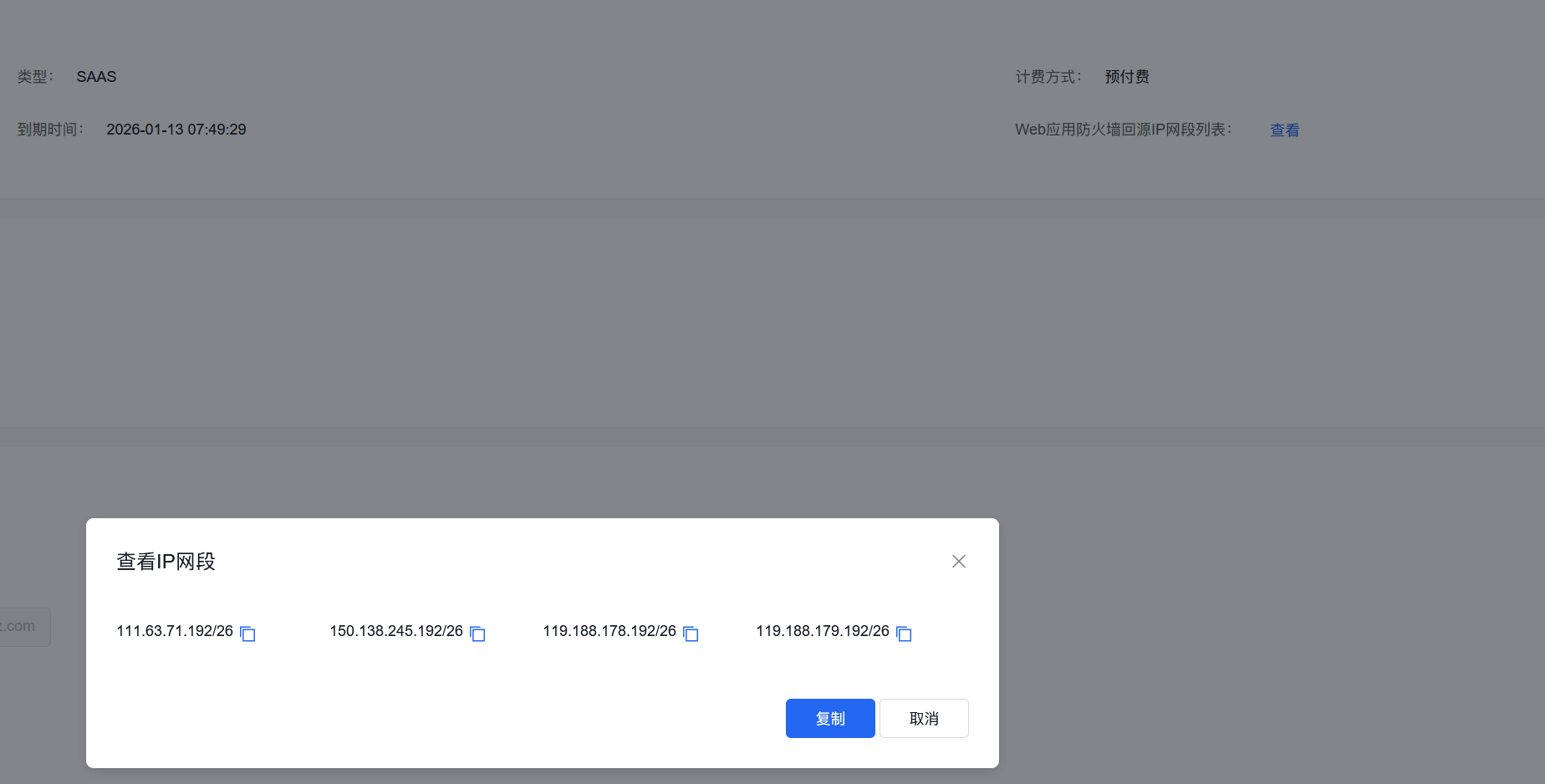Click the 预付费 billing method value
The image size is (1545, 784).
pyautogui.click(x=1125, y=76)
